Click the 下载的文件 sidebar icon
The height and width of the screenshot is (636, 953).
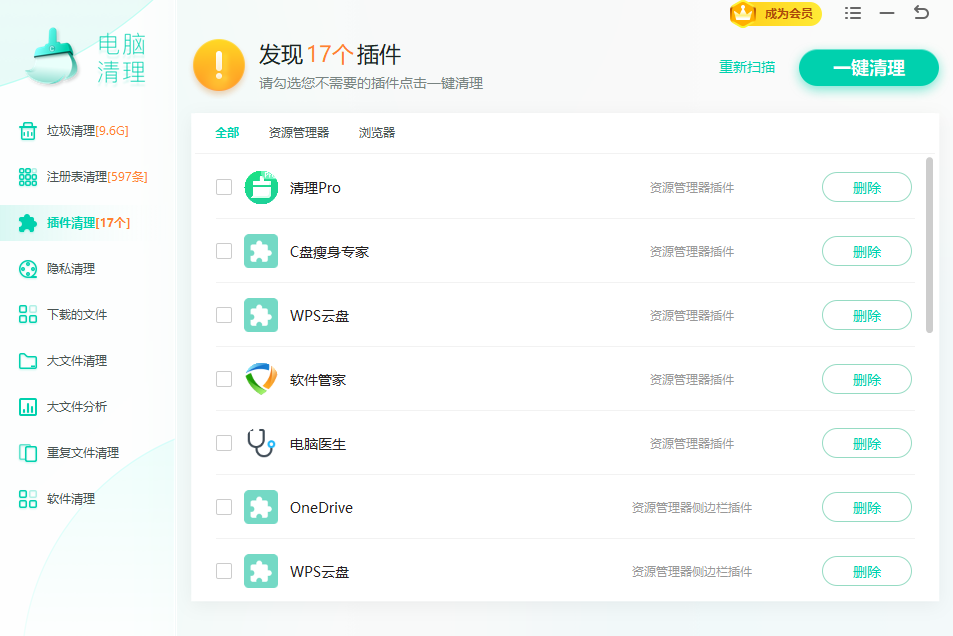tap(28, 315)
